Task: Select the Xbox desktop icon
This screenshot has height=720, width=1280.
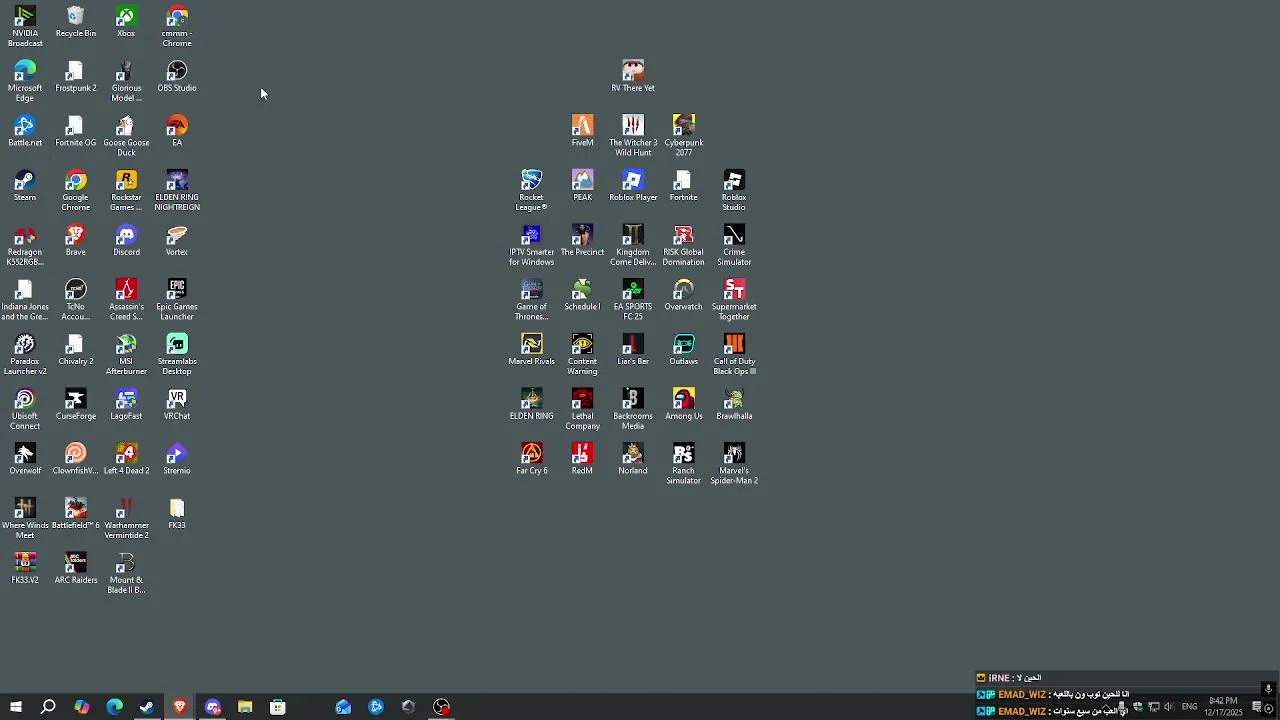Action: [126, 21]
